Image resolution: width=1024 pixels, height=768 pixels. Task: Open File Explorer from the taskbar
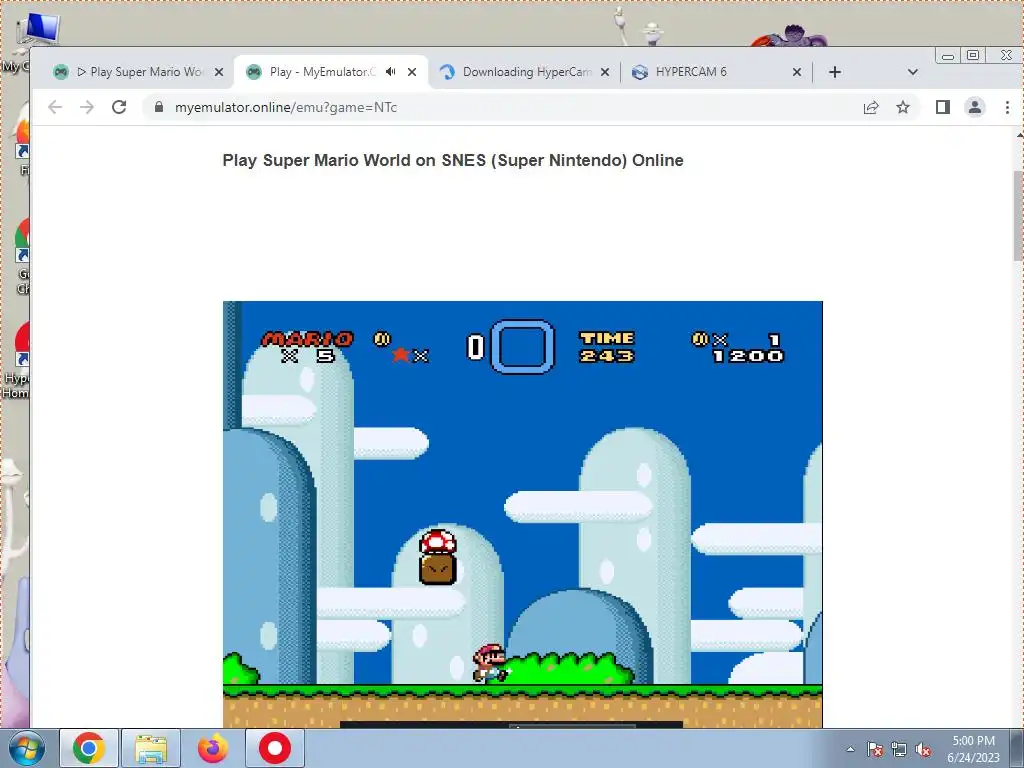[x=151, y=748]
